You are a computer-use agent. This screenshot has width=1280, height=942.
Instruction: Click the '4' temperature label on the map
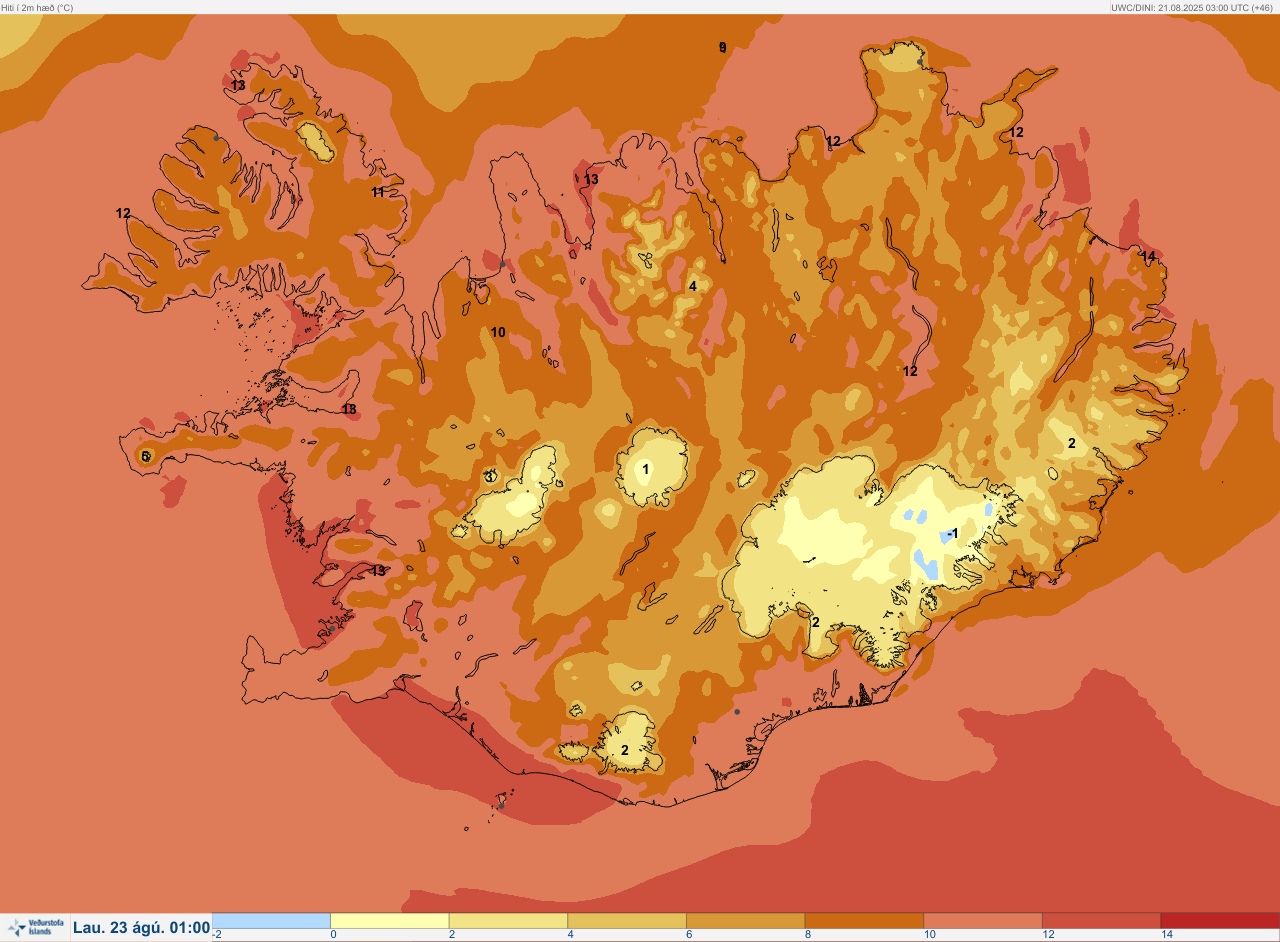tap(692, 286)
